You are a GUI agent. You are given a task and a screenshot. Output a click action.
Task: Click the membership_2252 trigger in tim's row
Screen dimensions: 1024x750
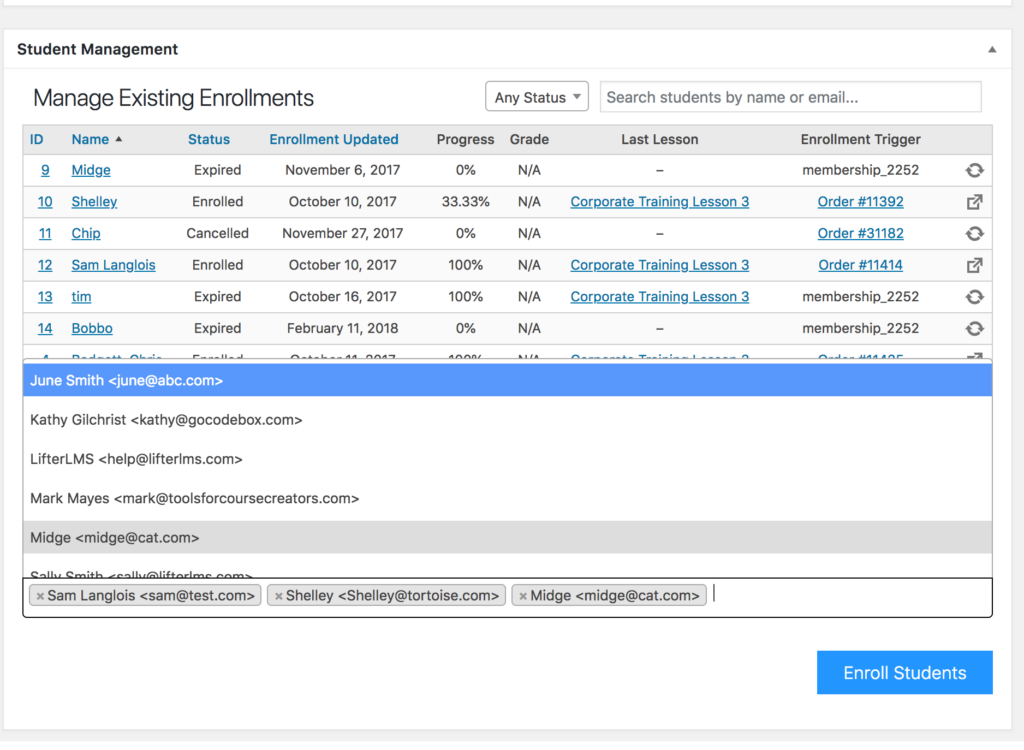(860, 297)
